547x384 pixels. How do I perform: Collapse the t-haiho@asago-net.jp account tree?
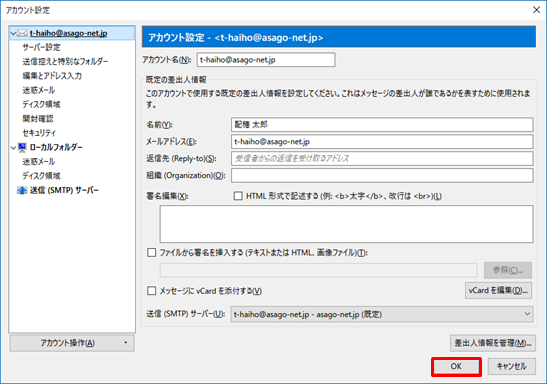click(13, 33)
